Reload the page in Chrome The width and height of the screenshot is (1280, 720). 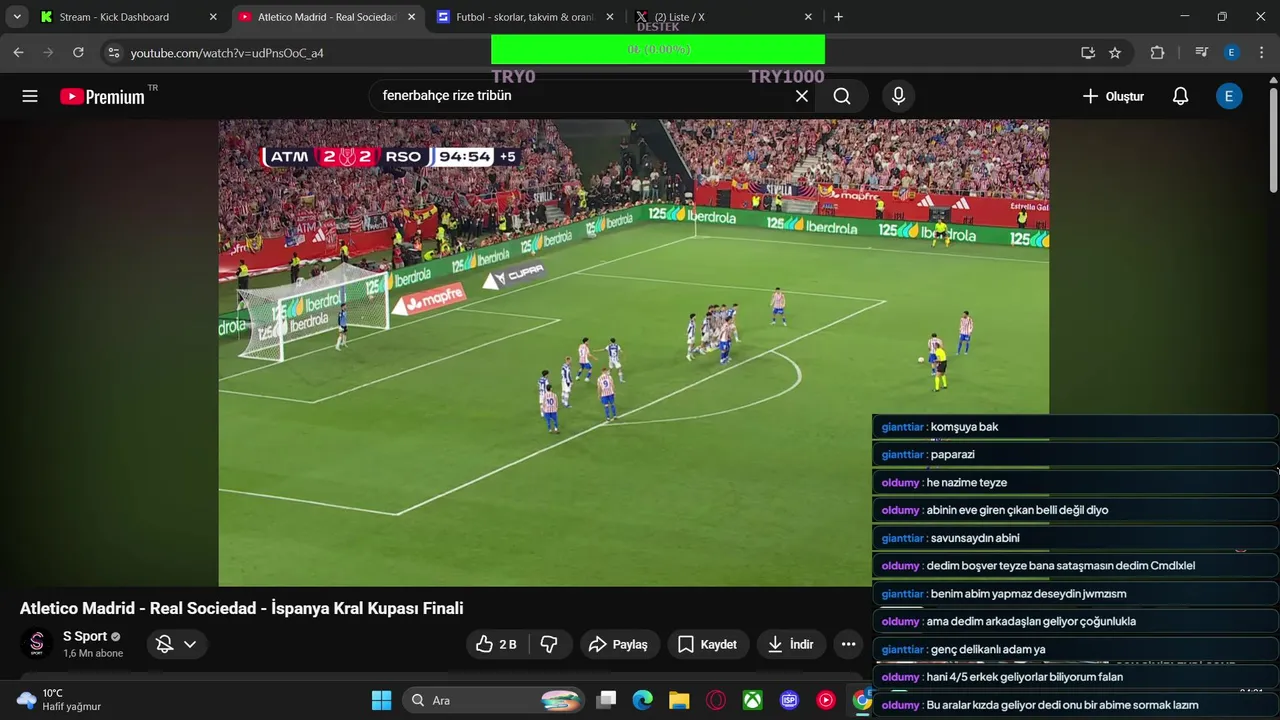pos(78,52)
